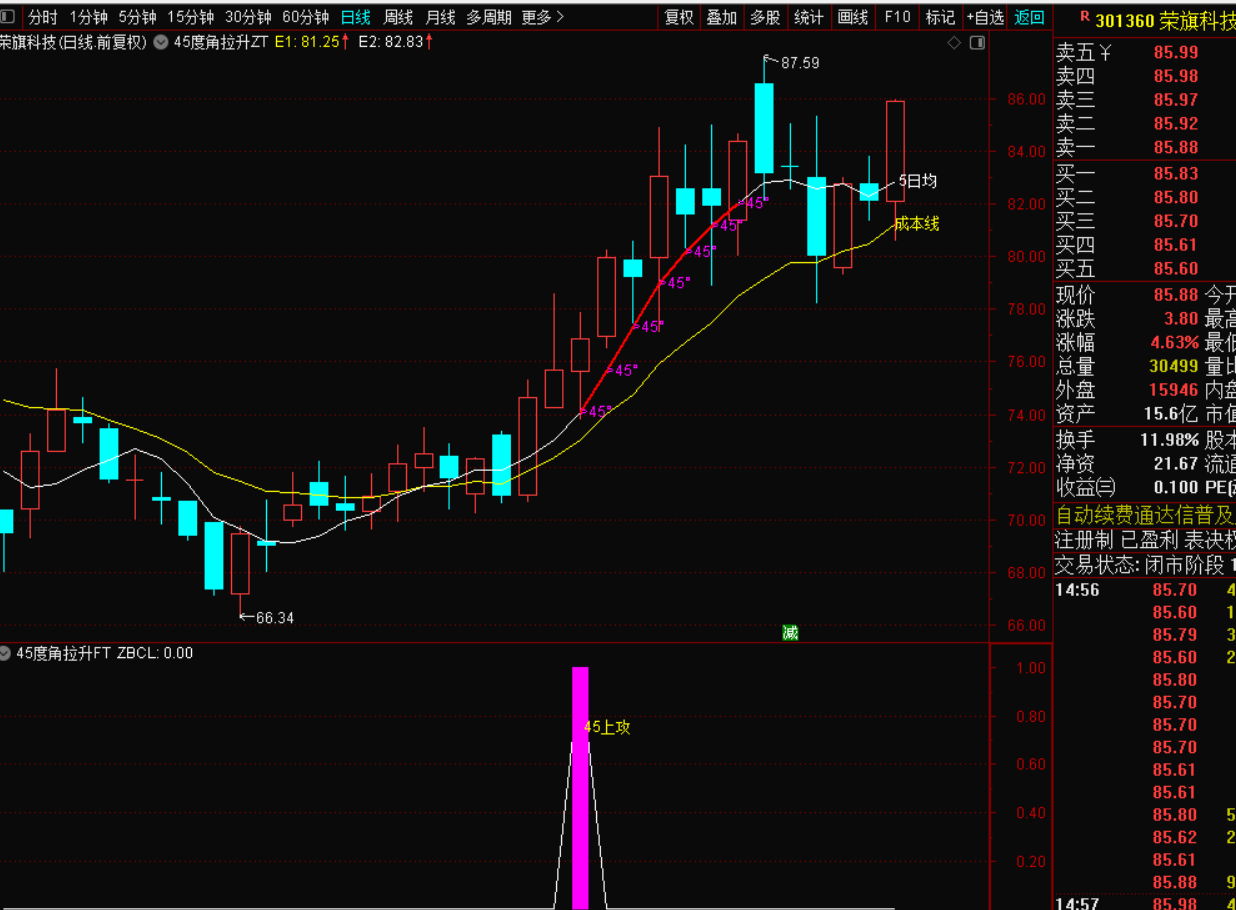Click the diamond marker icon above the chart

pos(954,42)
